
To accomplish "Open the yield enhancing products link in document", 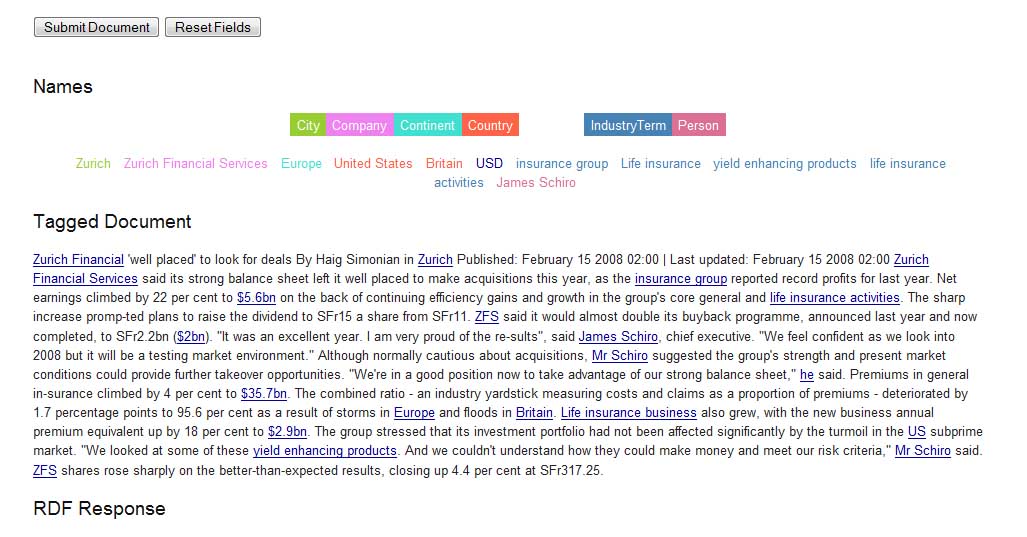I will [x=325, y=451].
